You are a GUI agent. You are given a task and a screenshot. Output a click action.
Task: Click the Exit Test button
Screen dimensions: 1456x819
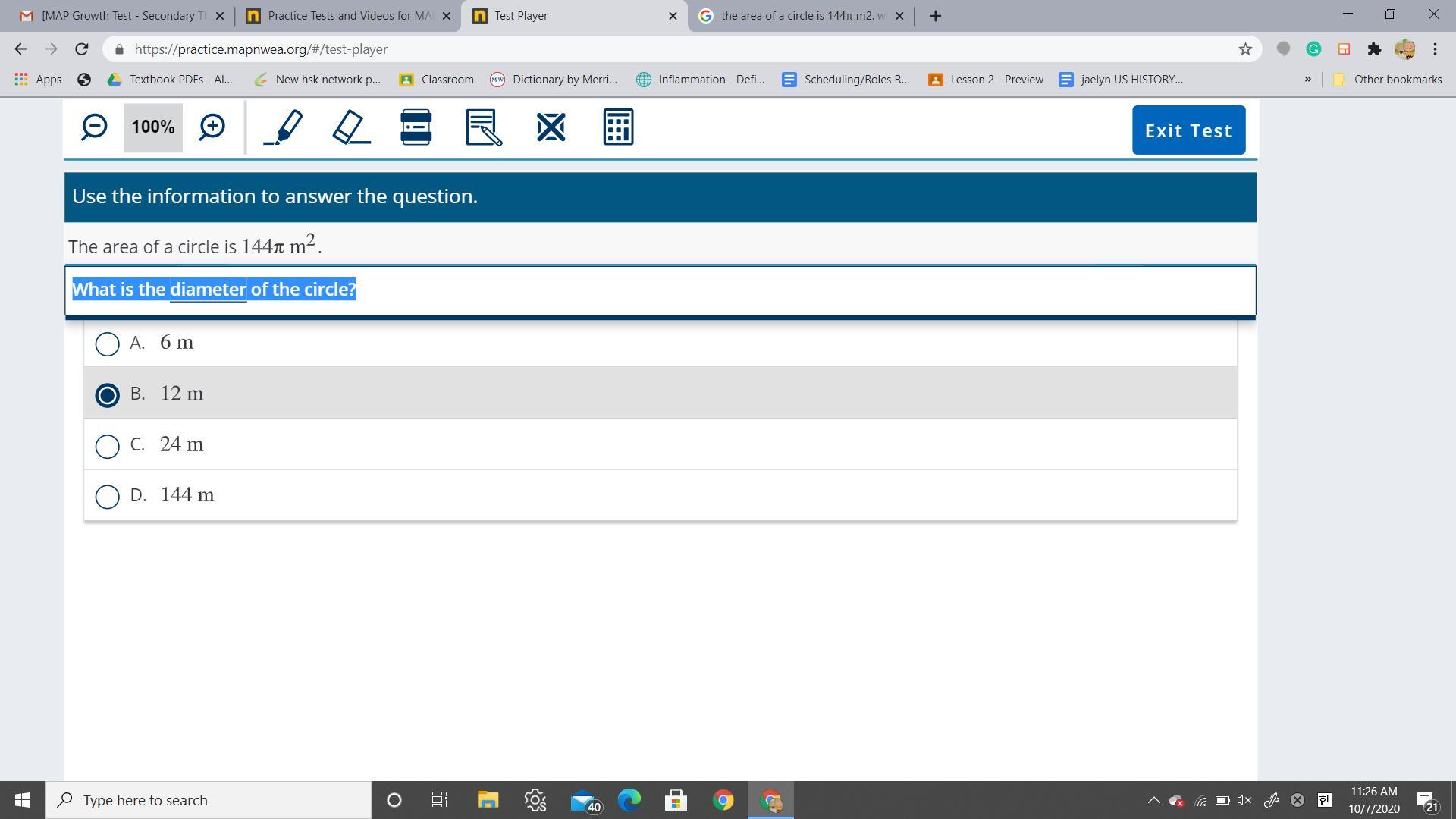[x=1188, y=130]
